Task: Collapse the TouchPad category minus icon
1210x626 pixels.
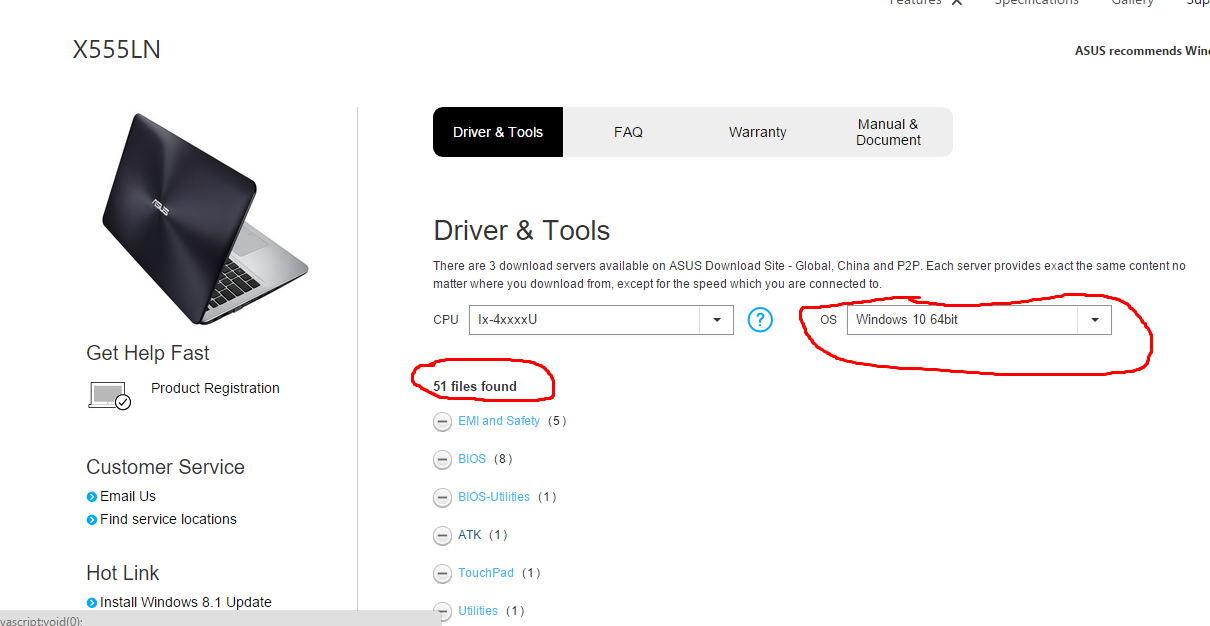Action: (442, 574)
